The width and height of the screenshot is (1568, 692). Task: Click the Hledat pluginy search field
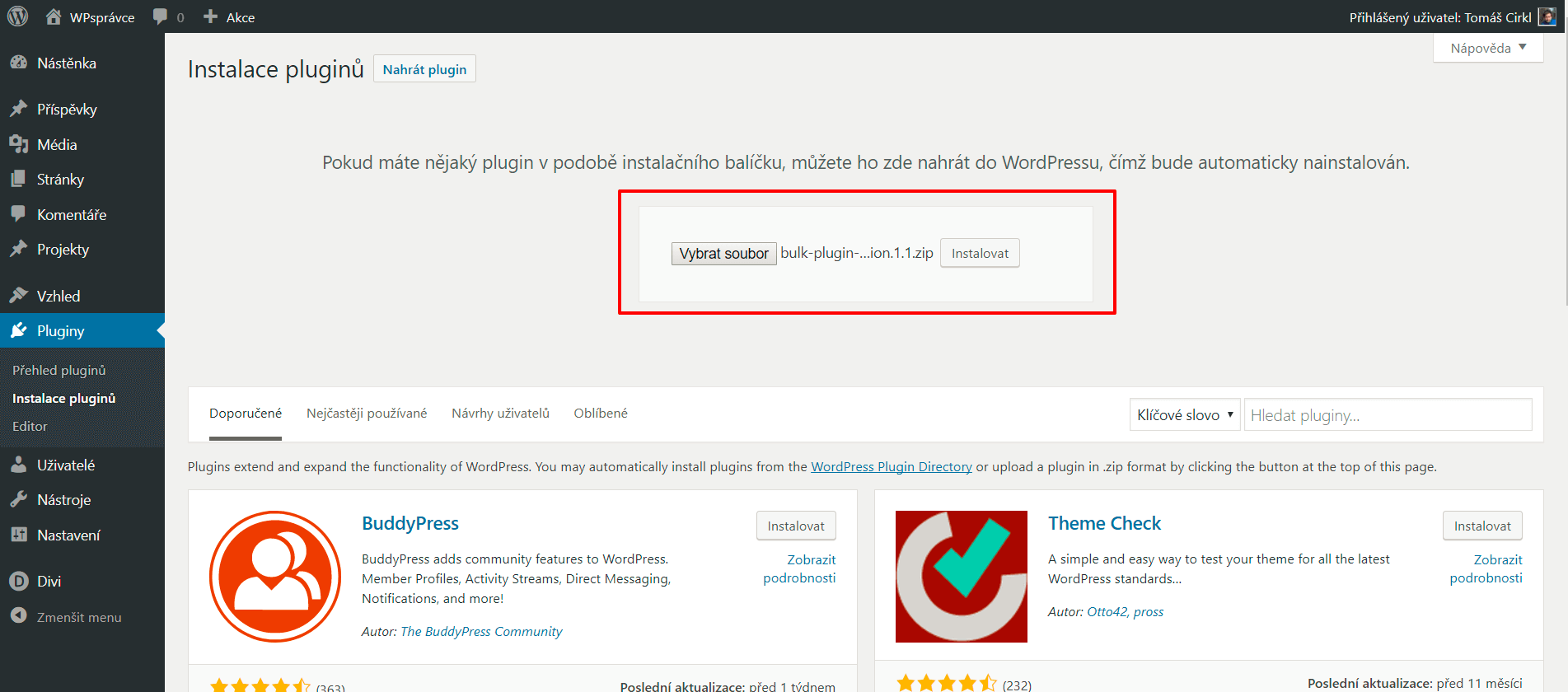1388,414
